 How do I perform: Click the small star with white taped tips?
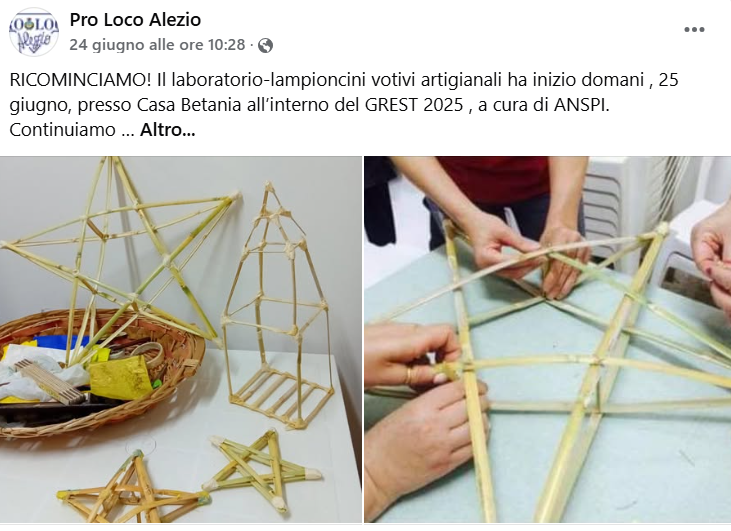coord(262,470)
